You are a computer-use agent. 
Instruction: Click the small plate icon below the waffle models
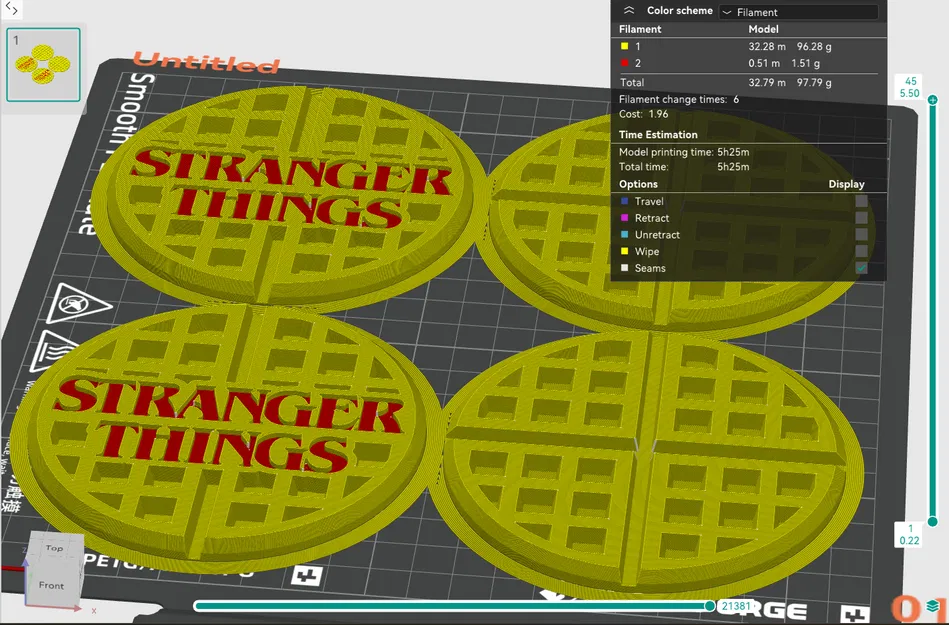[x=306, y=577]
